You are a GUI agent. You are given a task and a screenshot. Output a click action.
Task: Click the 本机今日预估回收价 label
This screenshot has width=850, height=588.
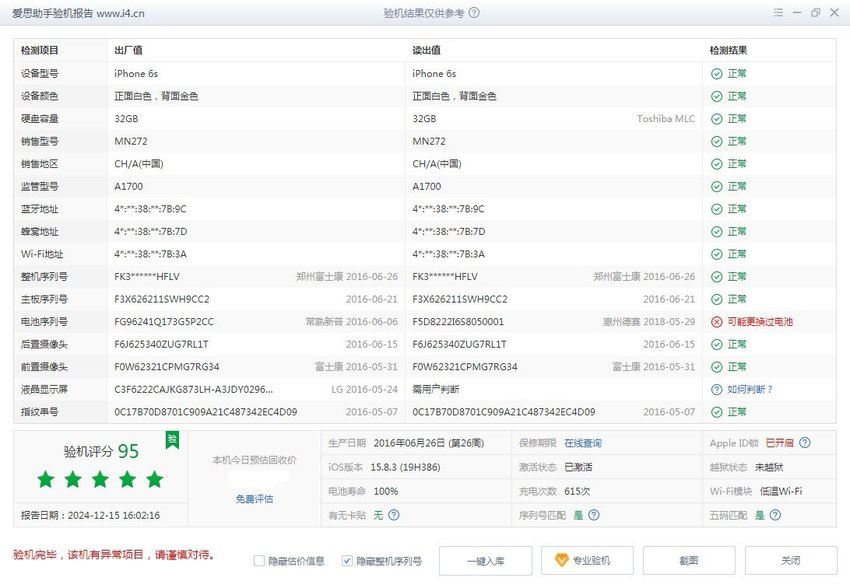coord(254,460)
